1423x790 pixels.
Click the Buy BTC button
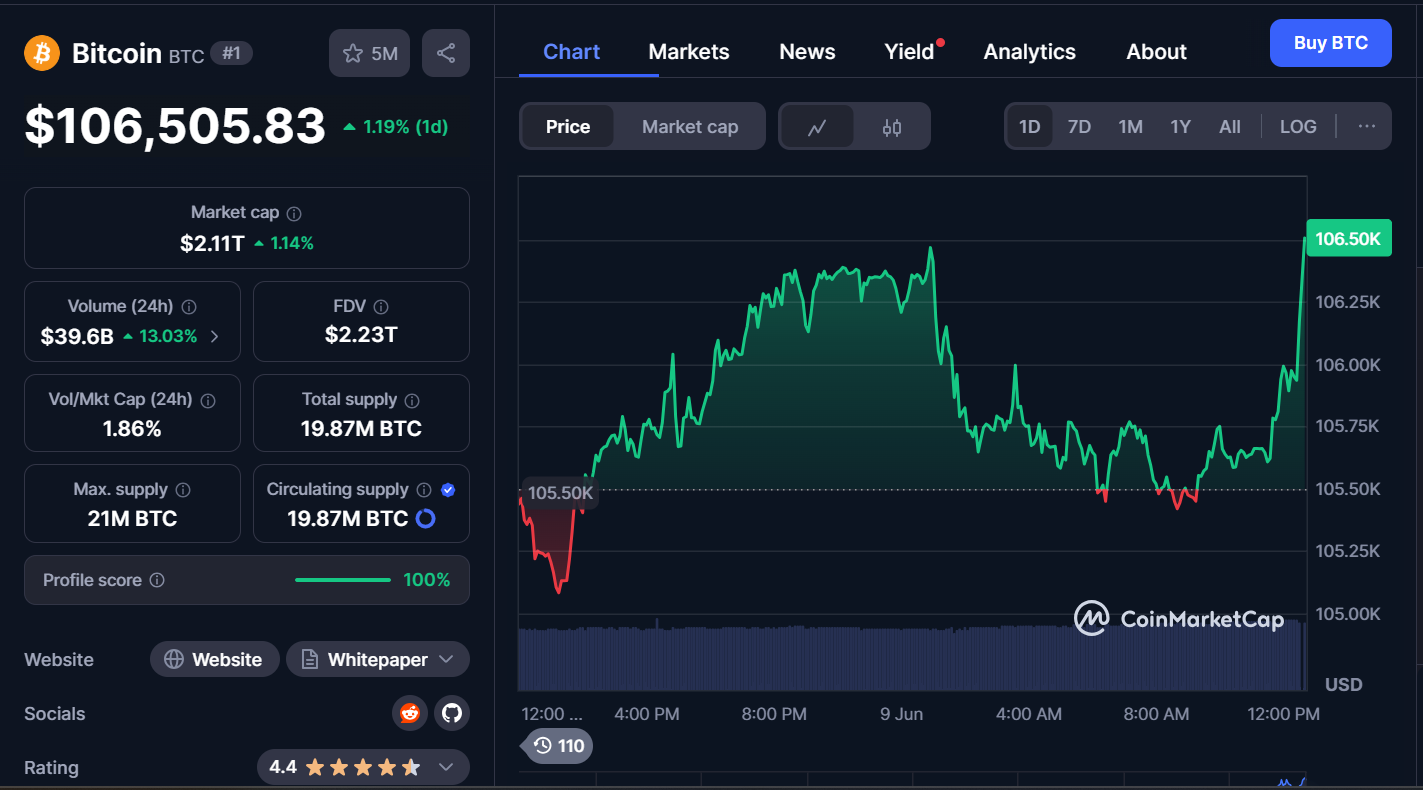[x=1330, y=43]
